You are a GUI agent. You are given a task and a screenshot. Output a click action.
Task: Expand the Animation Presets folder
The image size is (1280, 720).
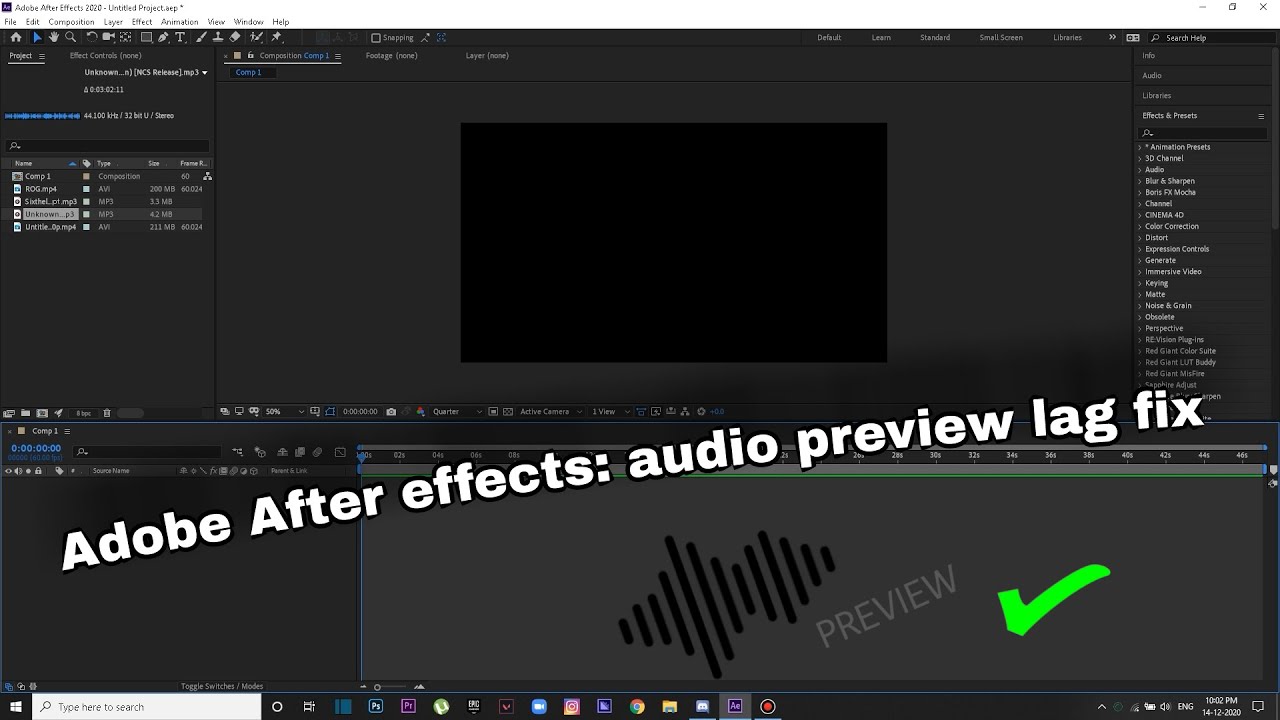(x=1139, y=147)
